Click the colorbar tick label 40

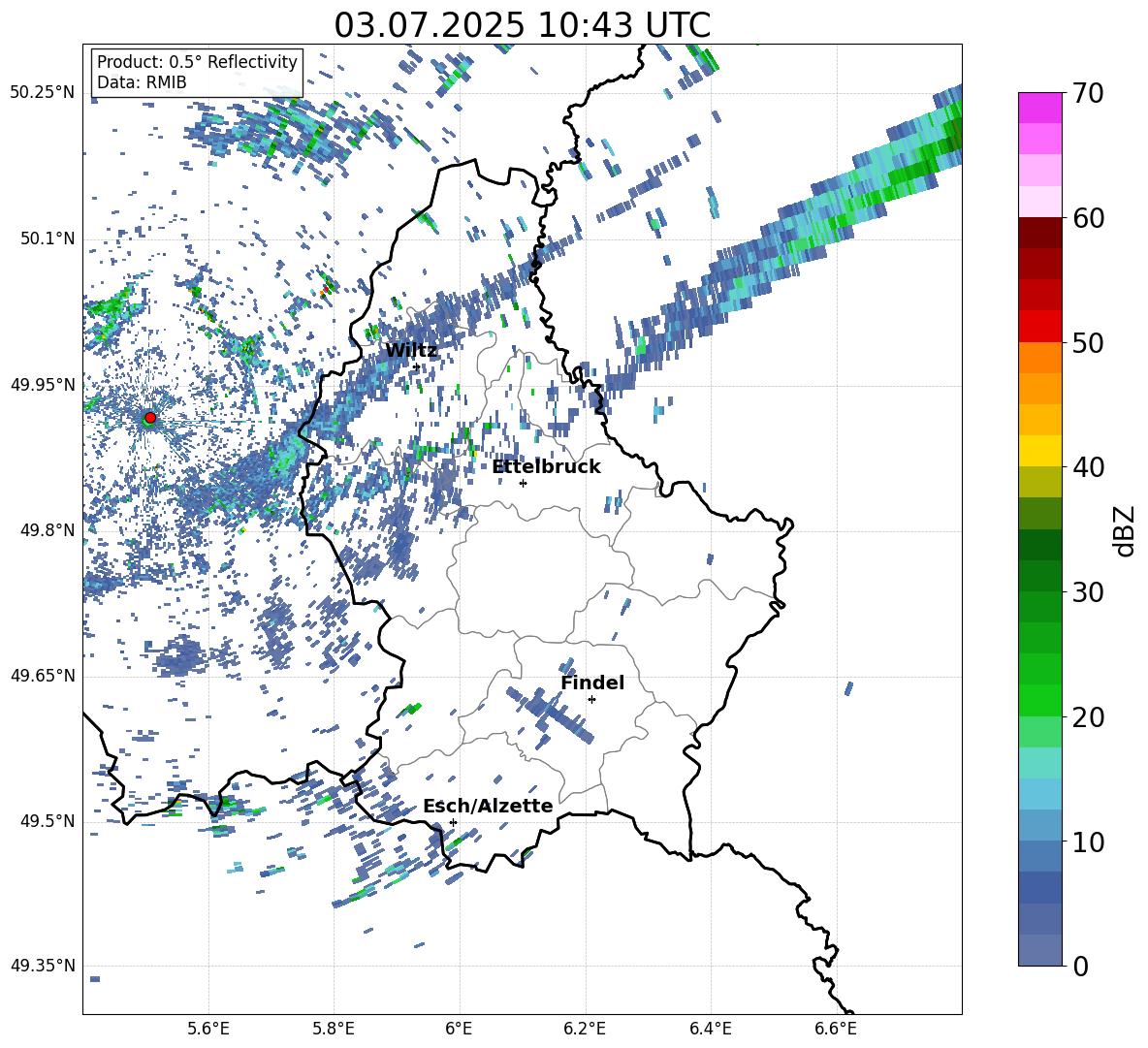click(1088, 467)
